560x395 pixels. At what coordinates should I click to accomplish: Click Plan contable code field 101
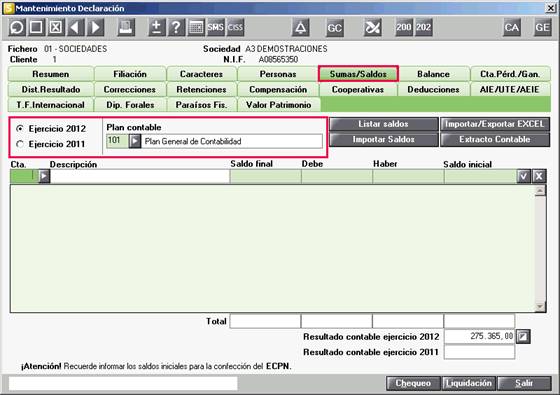tap(117, 141)
